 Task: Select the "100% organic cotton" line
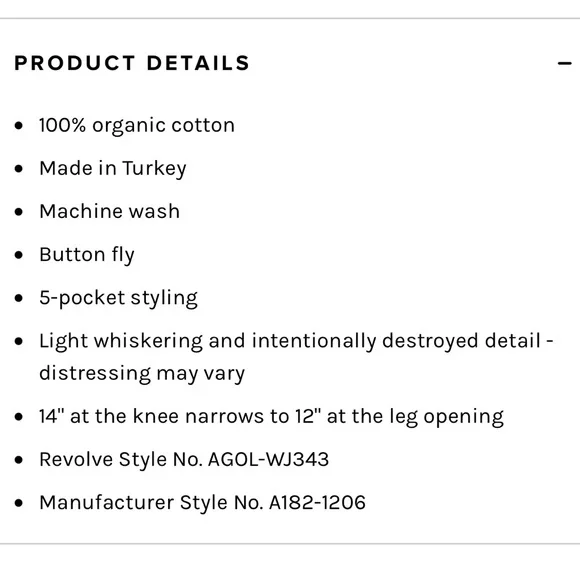pyautogui.click(x=137, y=126)
